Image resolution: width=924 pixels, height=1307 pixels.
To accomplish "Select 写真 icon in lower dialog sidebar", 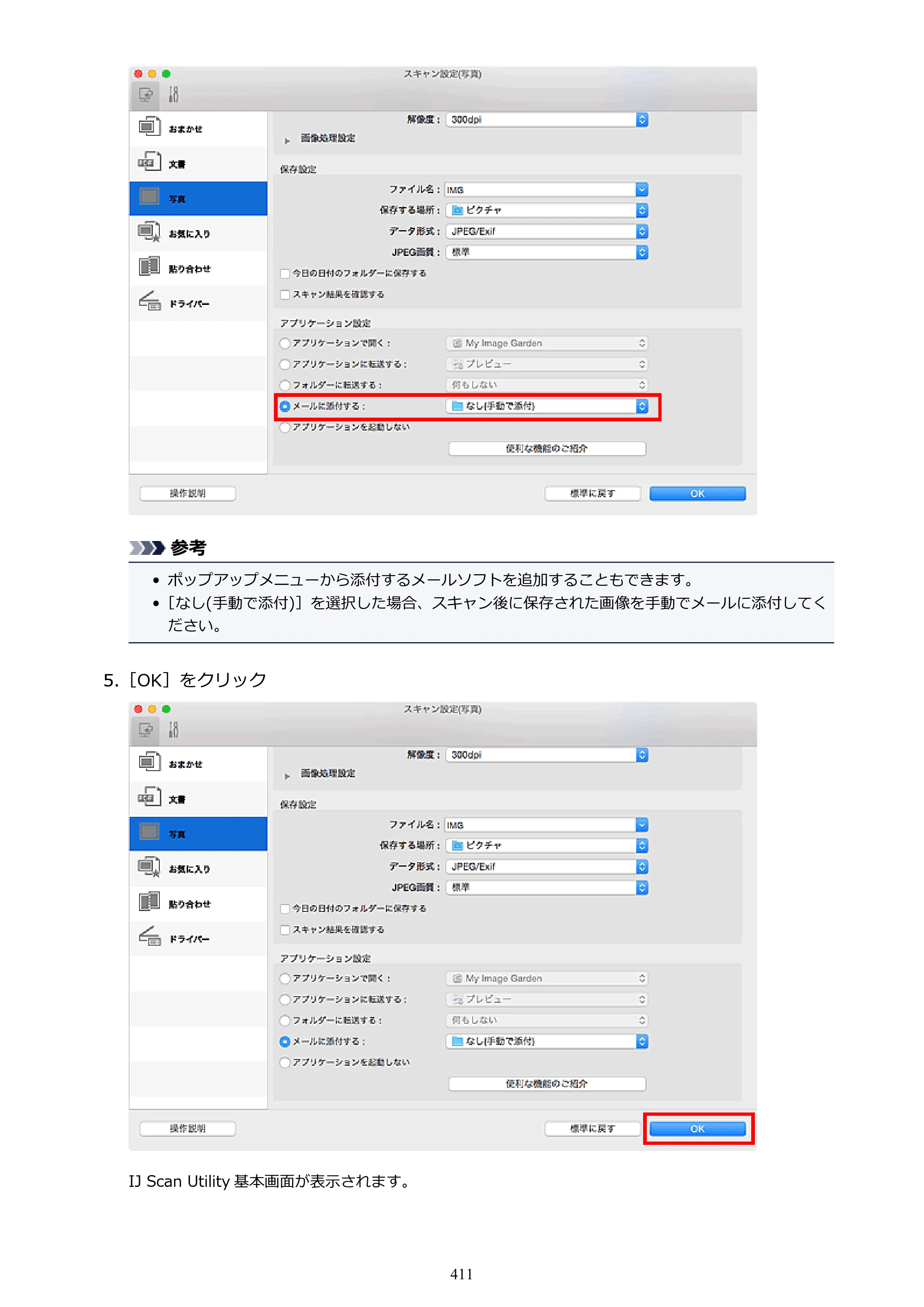I will (x=149, y=832).
